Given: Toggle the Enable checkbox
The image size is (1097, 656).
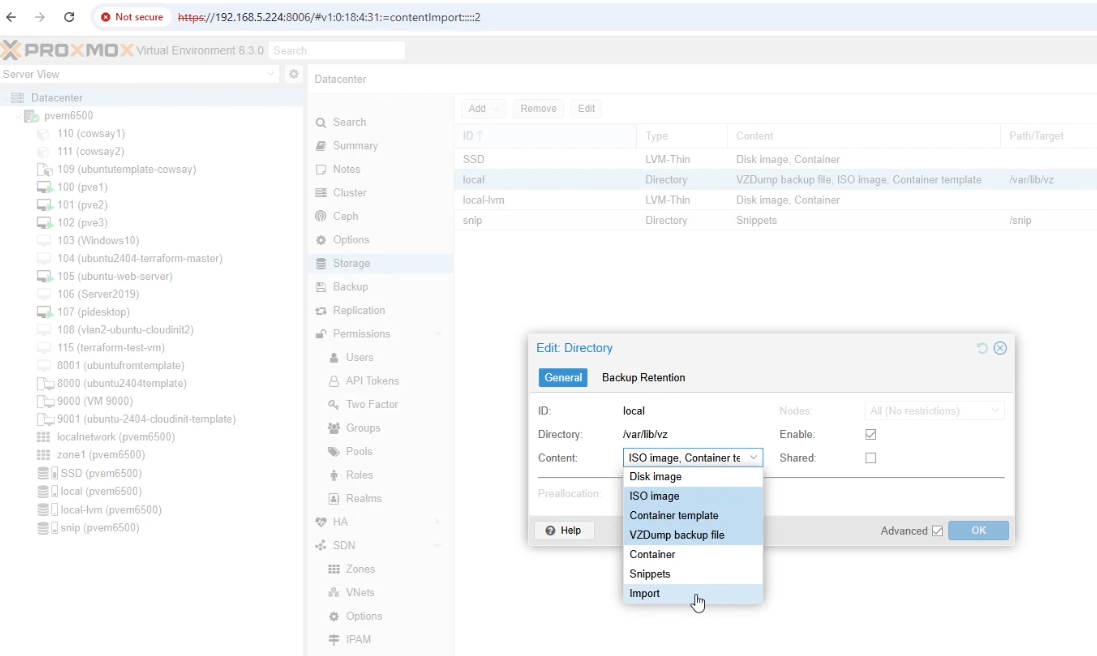Looking at the screenshot, I should coord(870,434).
